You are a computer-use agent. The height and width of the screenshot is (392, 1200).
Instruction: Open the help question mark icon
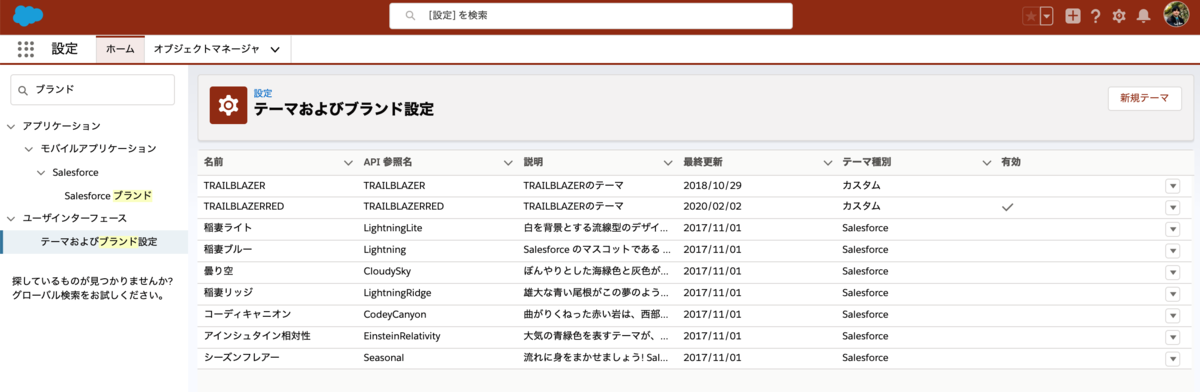coord(1096,16)
